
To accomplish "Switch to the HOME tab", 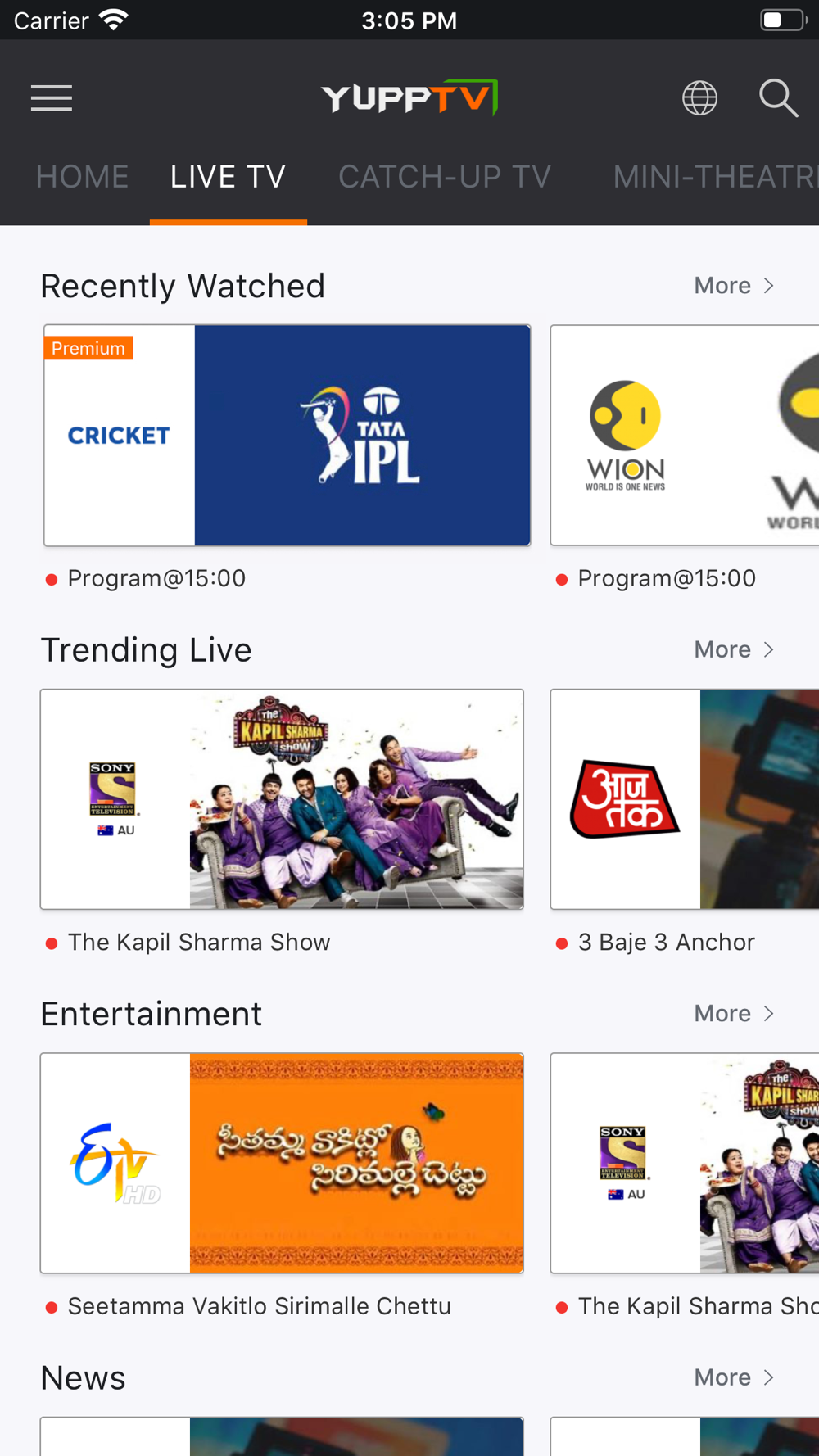I will (x=82, y=177).
